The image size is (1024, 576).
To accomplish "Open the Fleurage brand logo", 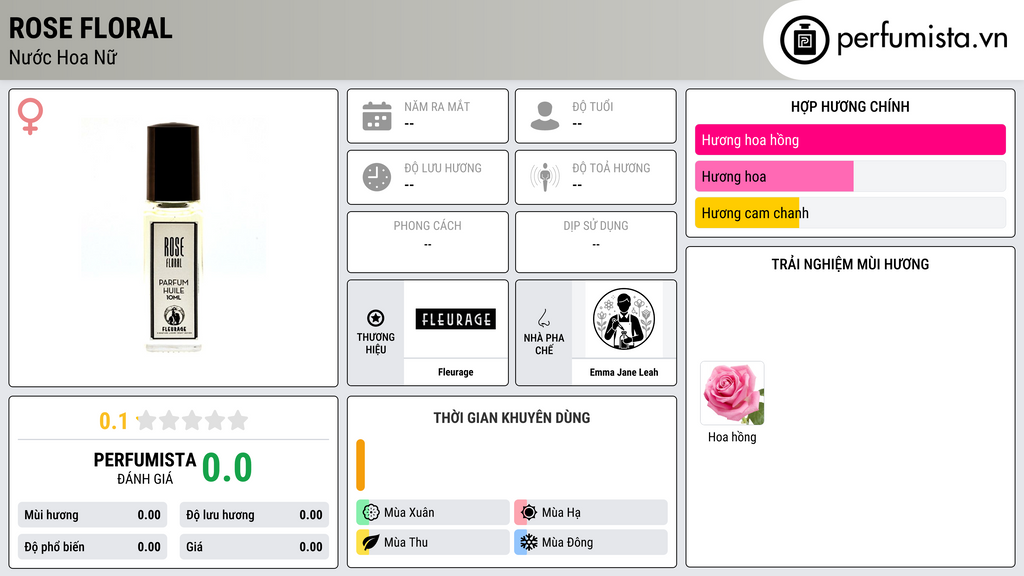I will click(x=455, y=319).
